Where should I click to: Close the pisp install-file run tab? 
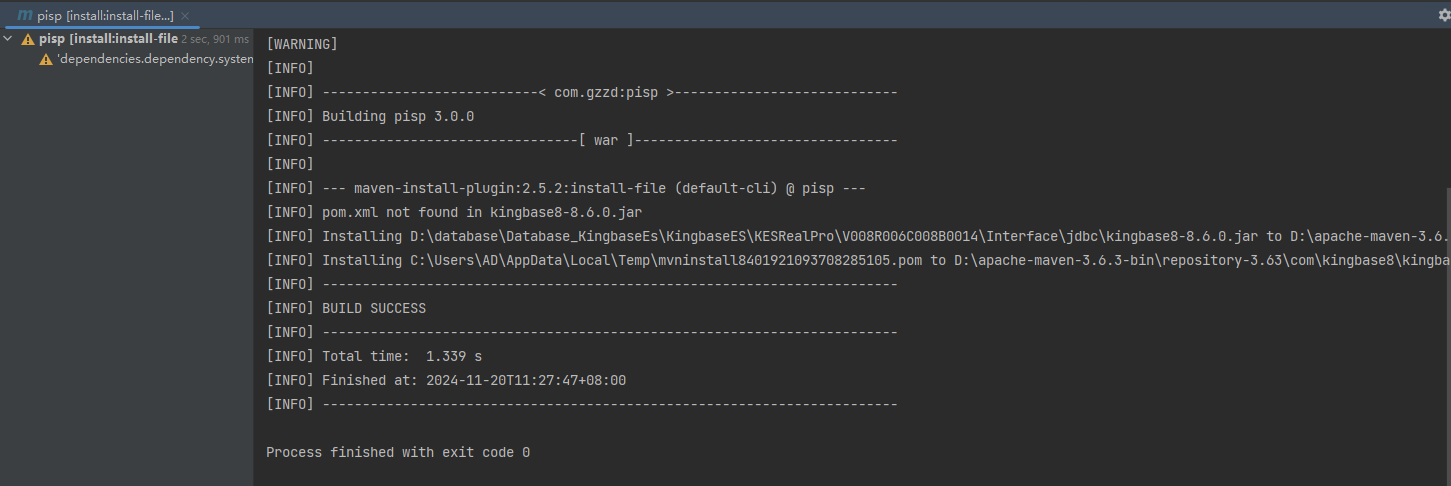(185, 16)
